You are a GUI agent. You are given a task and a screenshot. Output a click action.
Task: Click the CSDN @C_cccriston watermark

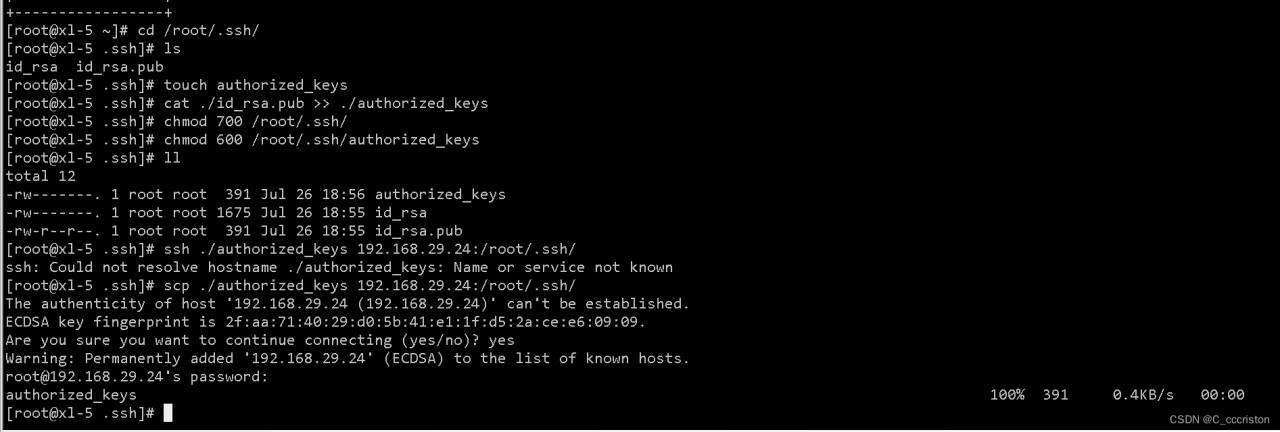click(x=1220, y=420)
